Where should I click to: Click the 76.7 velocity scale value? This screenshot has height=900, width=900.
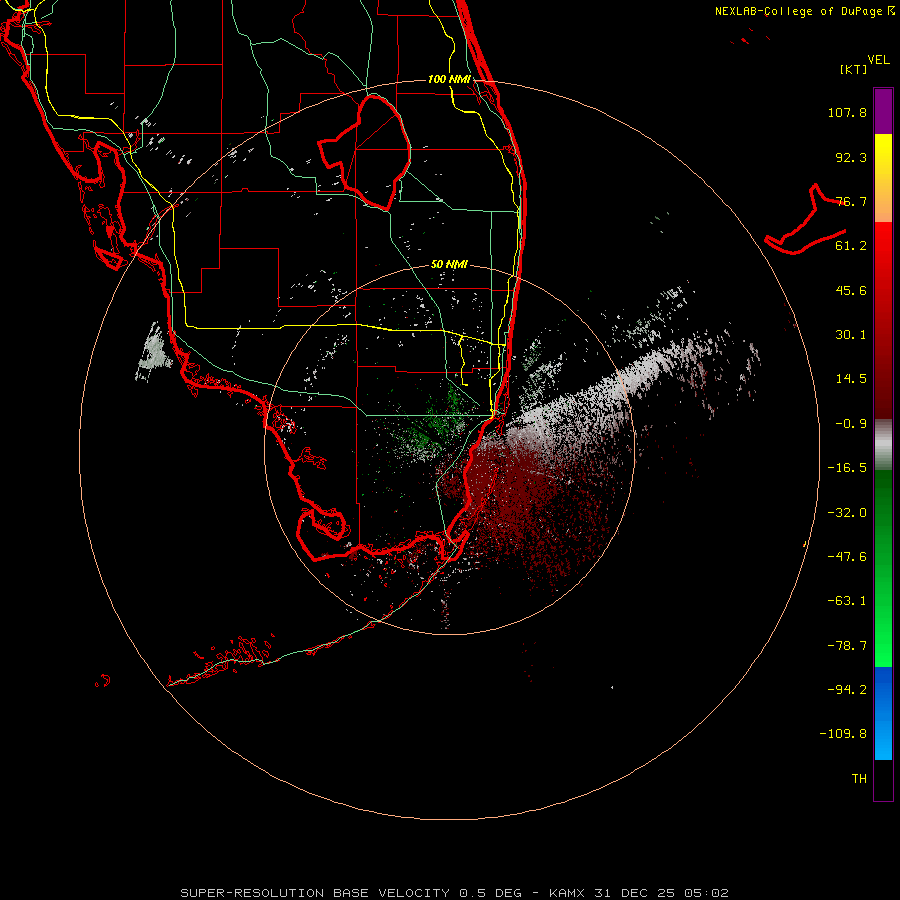click(x=851, y=201)
